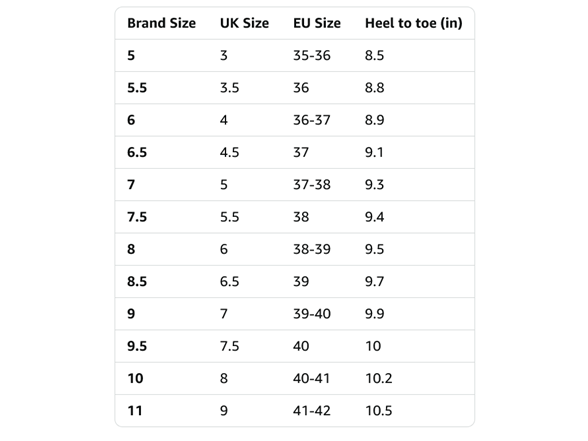Viewport: 588px width, 441px height.
Task: Click heel to toe value 10.5
Action: [x=379, y=410]
